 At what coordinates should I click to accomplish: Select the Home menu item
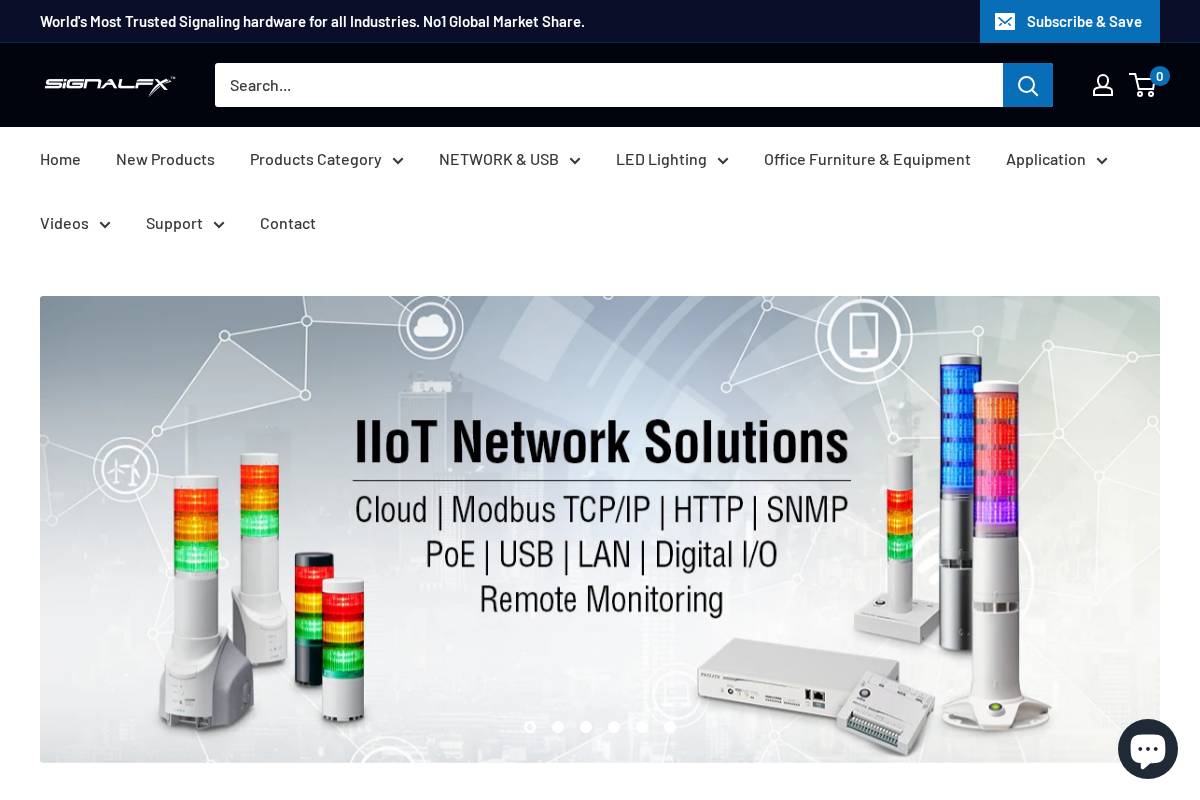tap(60, 159)
